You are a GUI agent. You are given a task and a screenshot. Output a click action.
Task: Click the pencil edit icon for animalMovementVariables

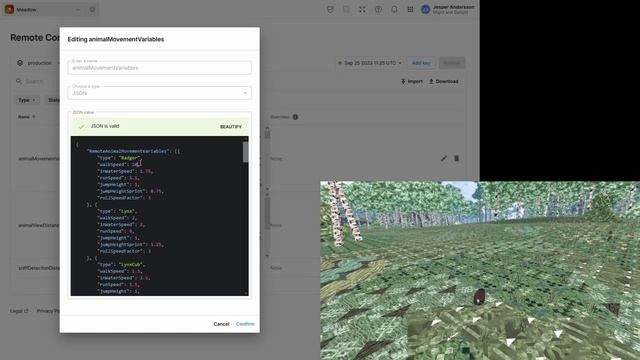444,158
